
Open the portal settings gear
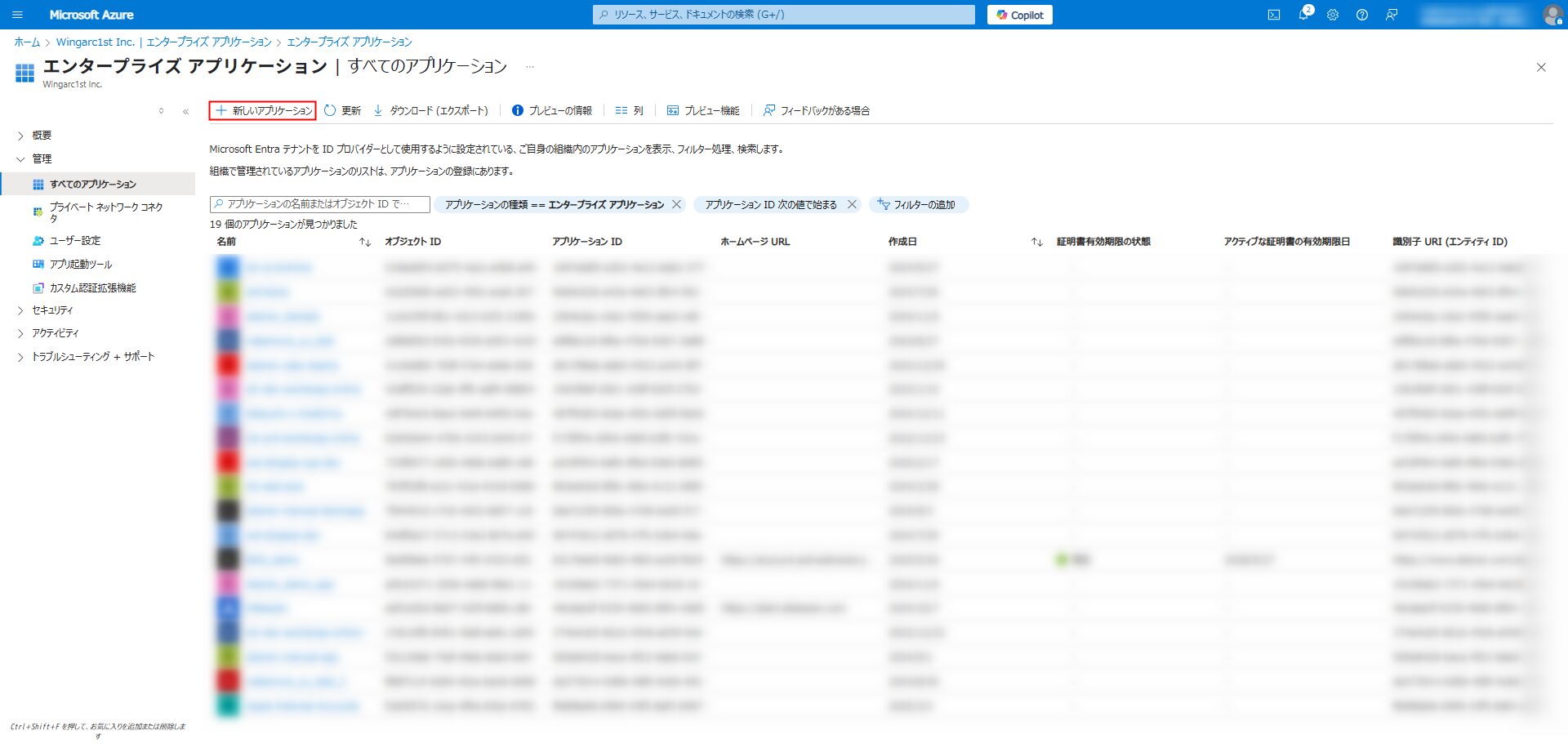(x=1333, y=15)
